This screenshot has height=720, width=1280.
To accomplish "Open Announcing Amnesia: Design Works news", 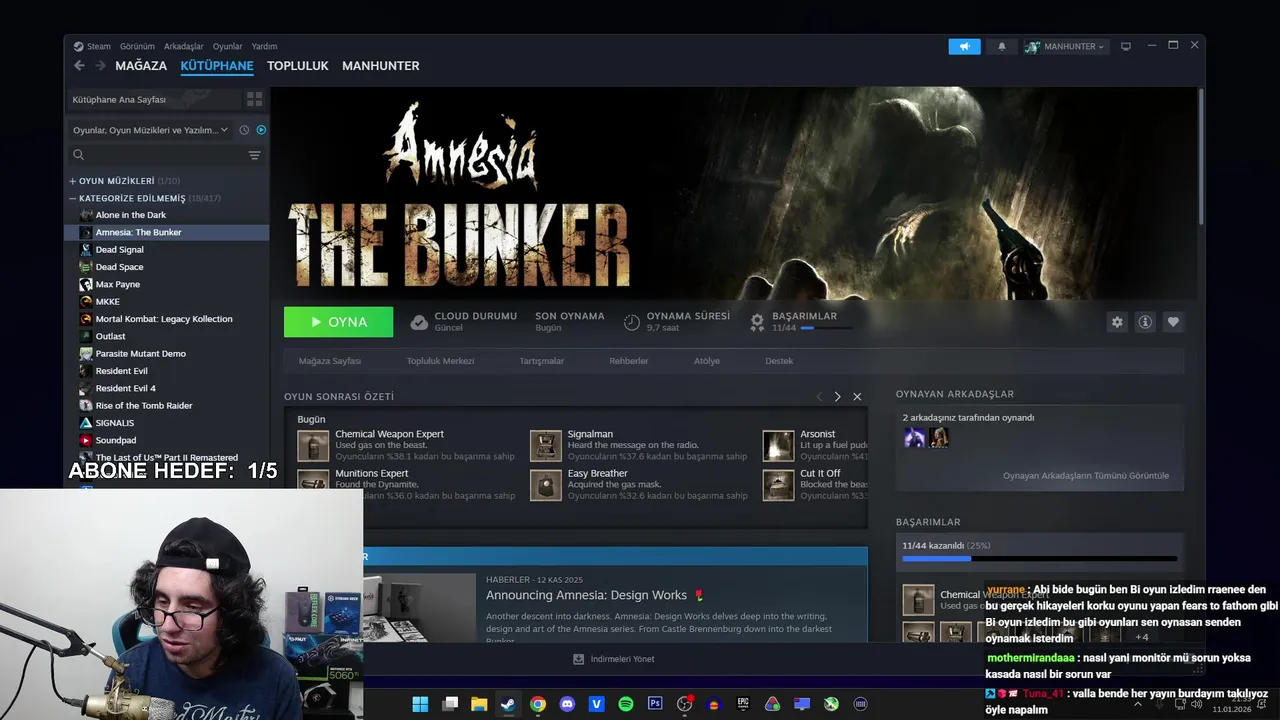I will click(x=587, y=595).
